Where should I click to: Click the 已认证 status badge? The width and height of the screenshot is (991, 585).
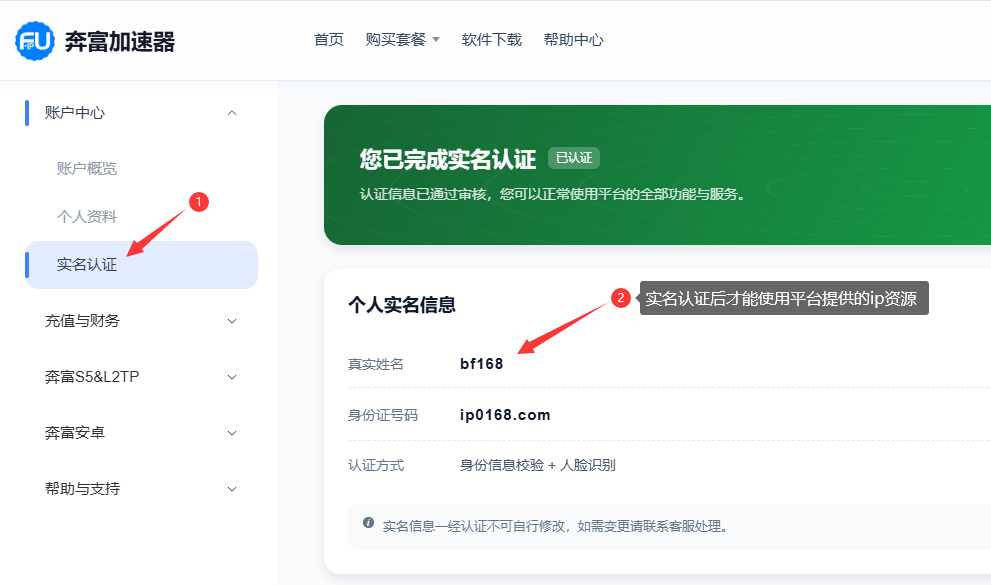pyautogui.click(x=574, y=158)
